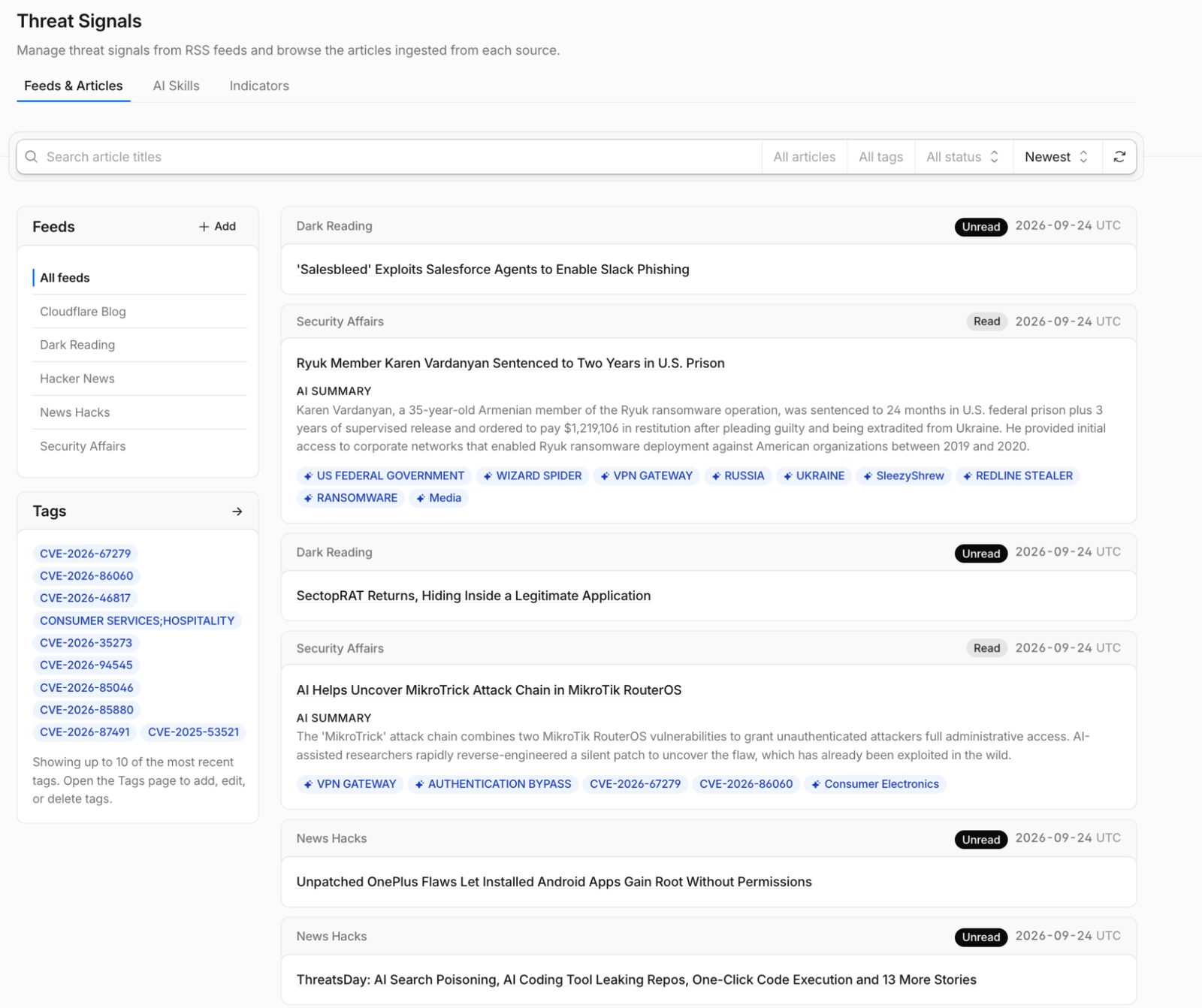1202x1008 pixels.
Task: Click the Media tag
Action: 439,498
